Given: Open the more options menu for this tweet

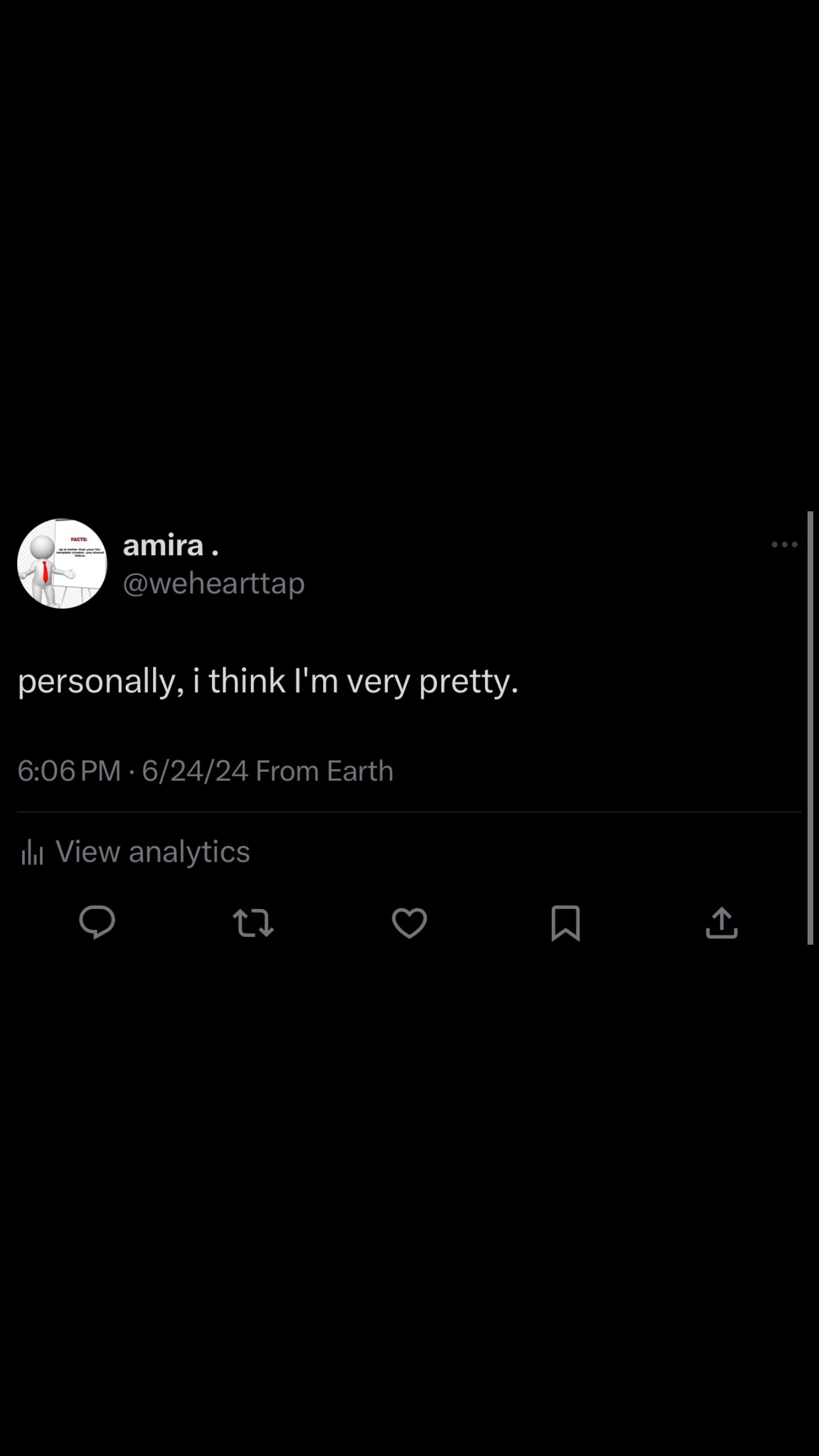Looking at the screenshot, I should pyautogui.click(x=785, y=544).
